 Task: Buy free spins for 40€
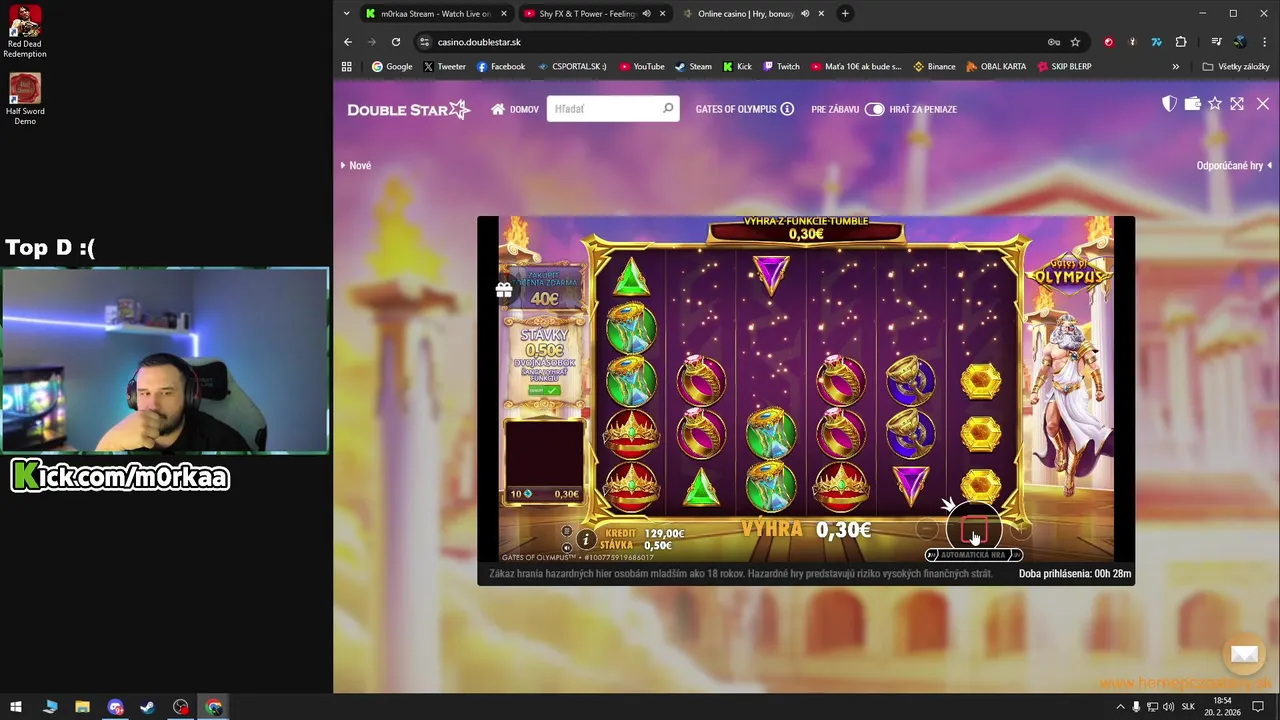[544, 287]
